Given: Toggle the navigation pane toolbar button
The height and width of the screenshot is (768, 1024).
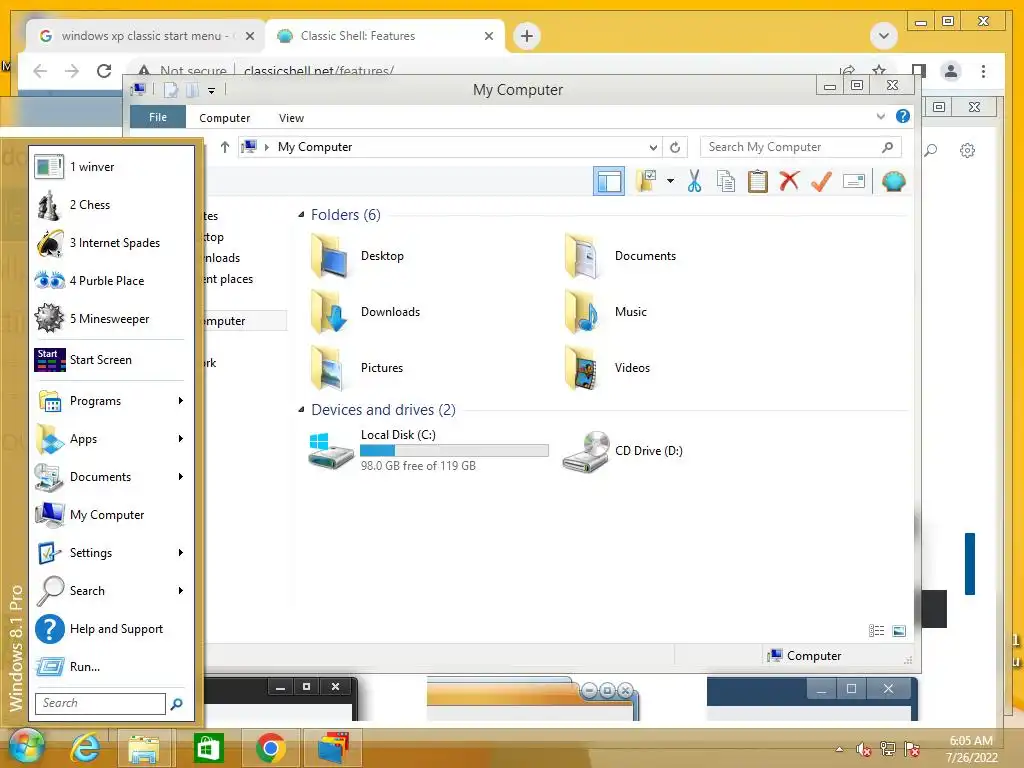Looking at the screenshot, I should 609,181.
